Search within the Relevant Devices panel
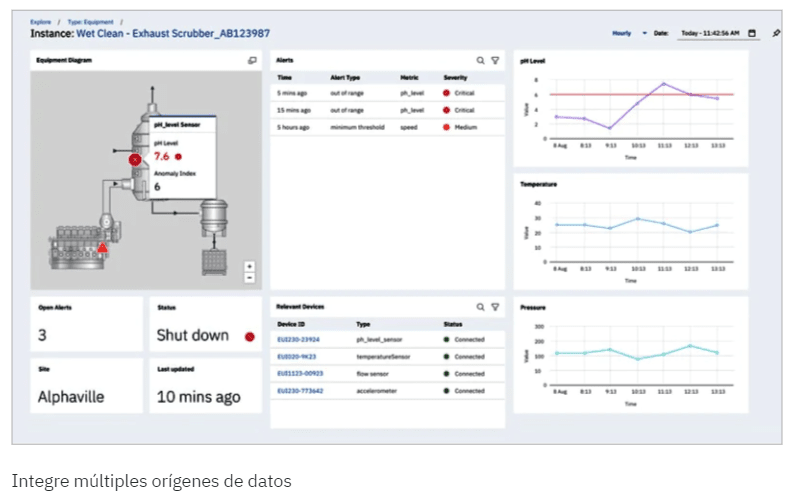This screenshot has width=792, height=500. 480,307
